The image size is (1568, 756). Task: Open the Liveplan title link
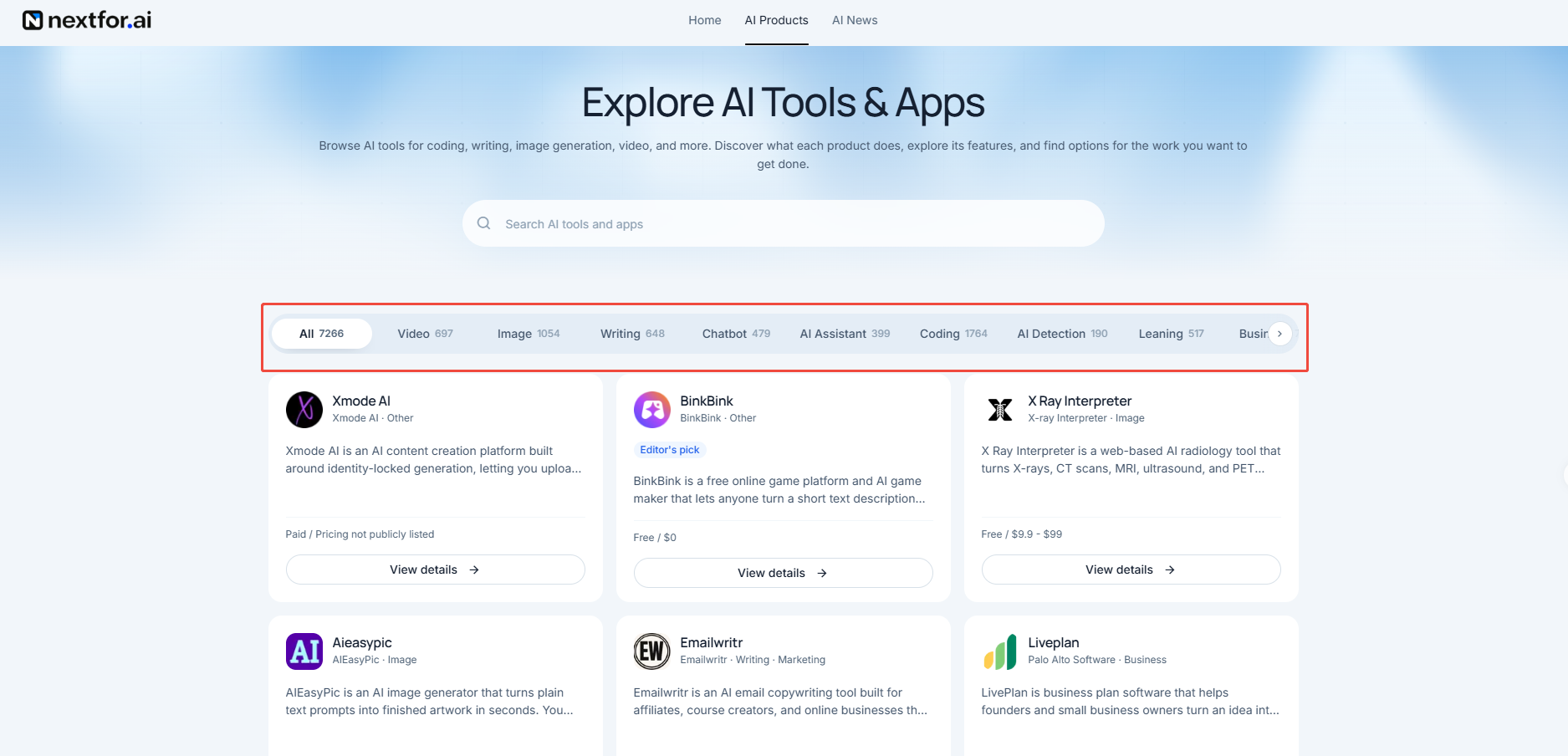point(1054,643)
